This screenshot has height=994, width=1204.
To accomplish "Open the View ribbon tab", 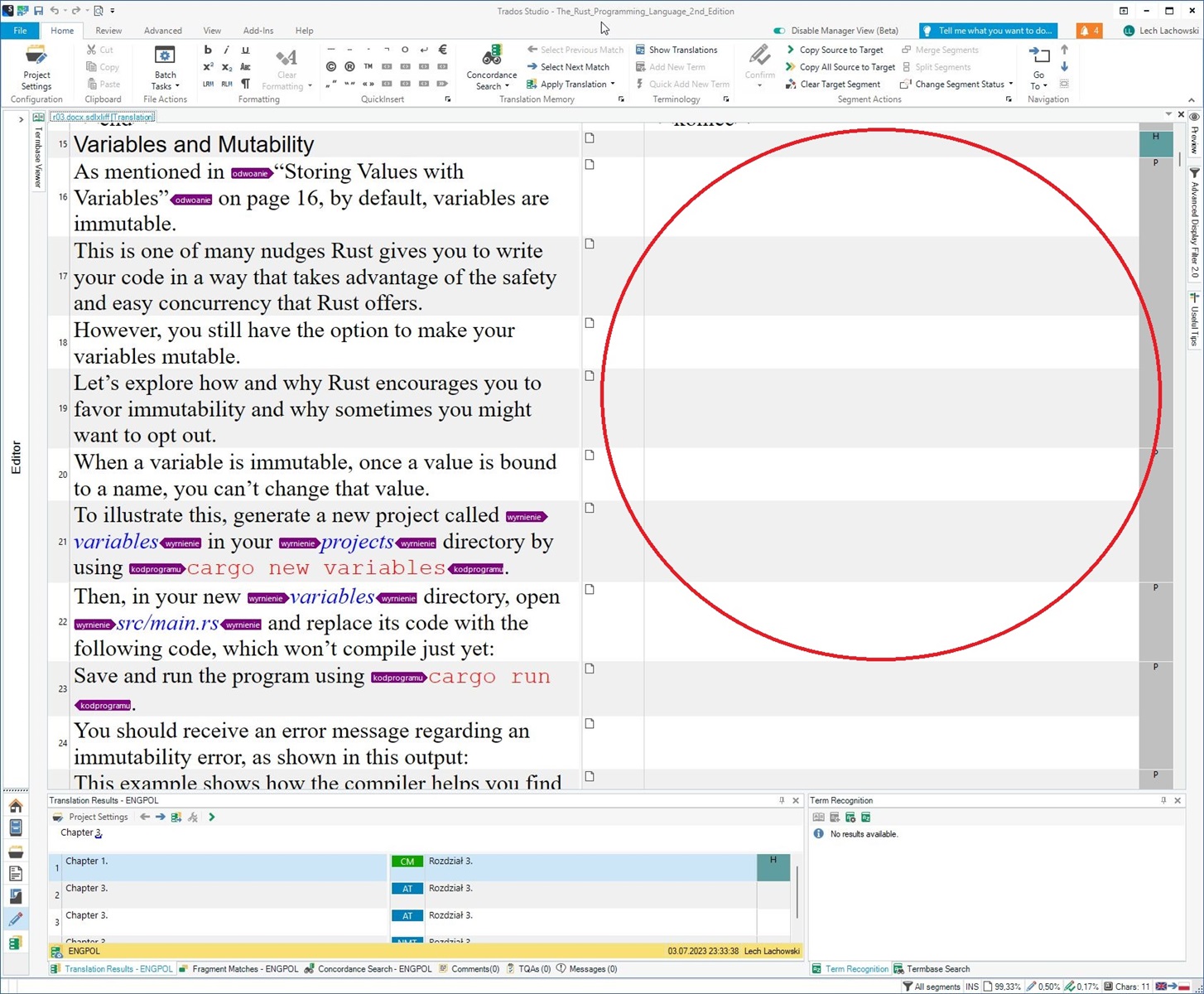I will coord(212,31).
